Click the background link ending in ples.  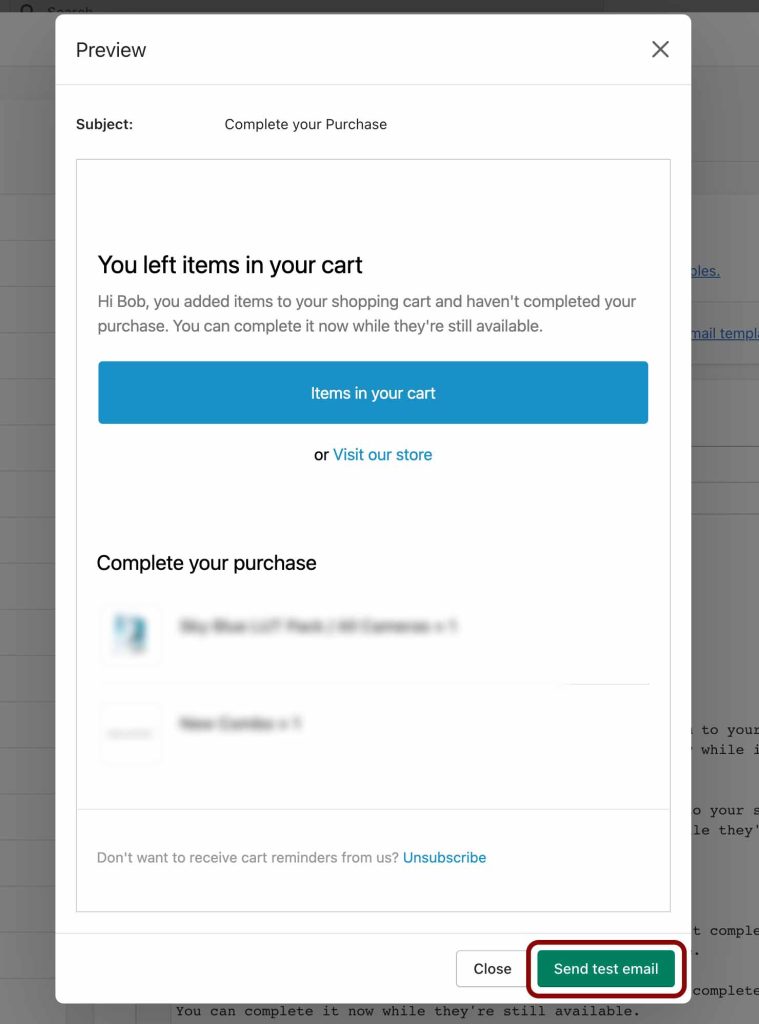click(705, 270)
